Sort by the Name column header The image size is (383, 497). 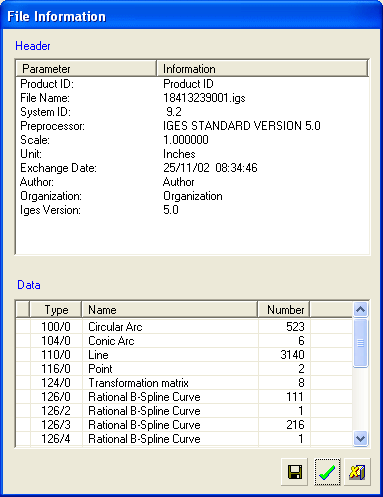tap(170, 310)
